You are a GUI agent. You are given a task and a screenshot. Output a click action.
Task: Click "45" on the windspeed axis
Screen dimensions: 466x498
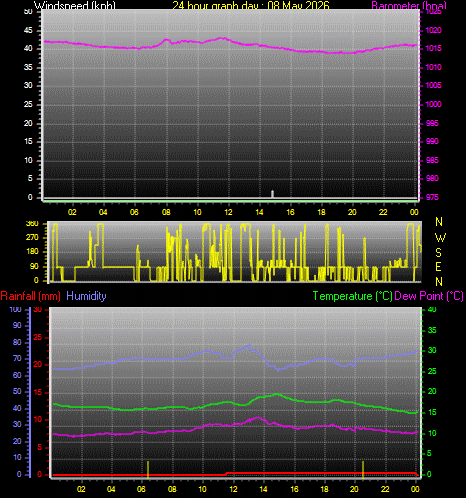[28, 30]
